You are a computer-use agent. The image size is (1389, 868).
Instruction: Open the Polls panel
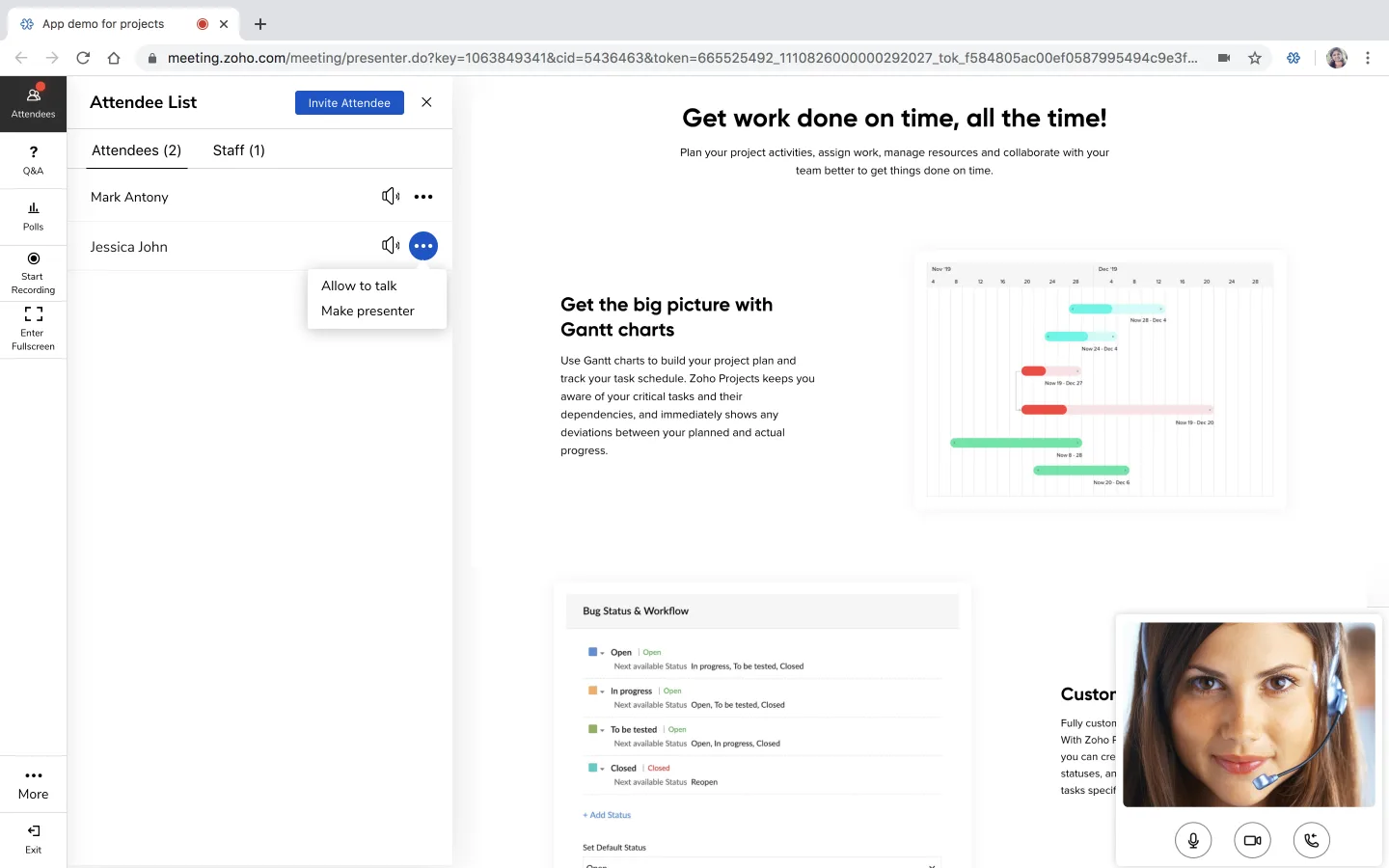tap(33, 216)
